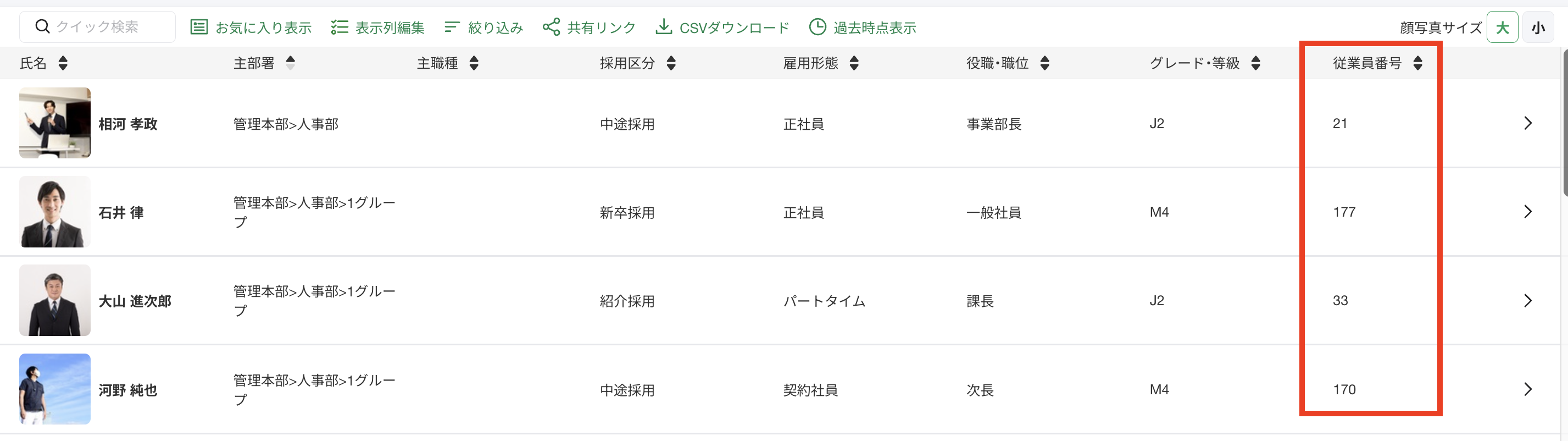Expand row details for 相河 孝政
Viewport: 1568px width, 441px height.
pos(1528,123)
